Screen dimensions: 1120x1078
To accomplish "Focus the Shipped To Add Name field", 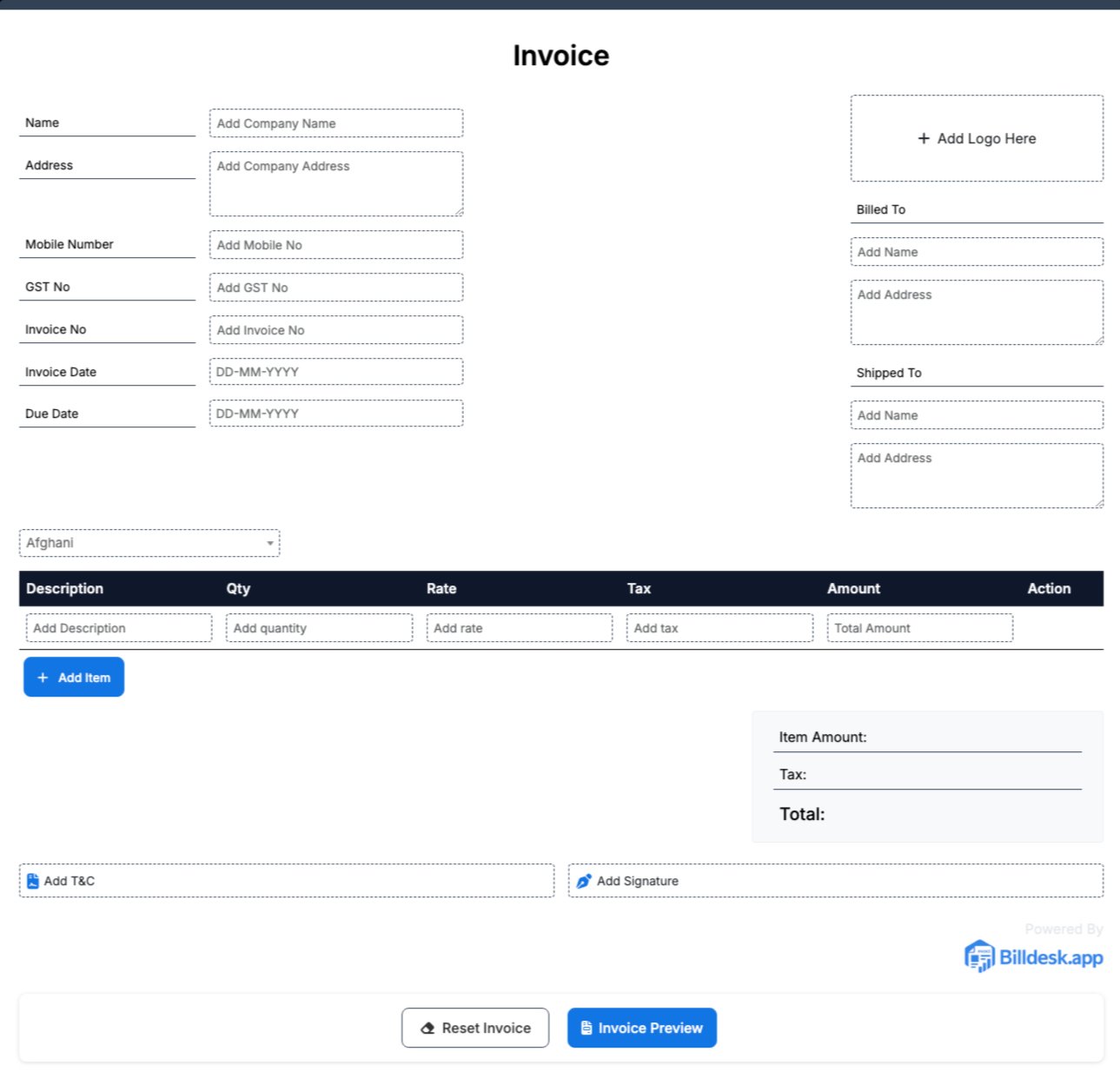I will coord(977,415).
